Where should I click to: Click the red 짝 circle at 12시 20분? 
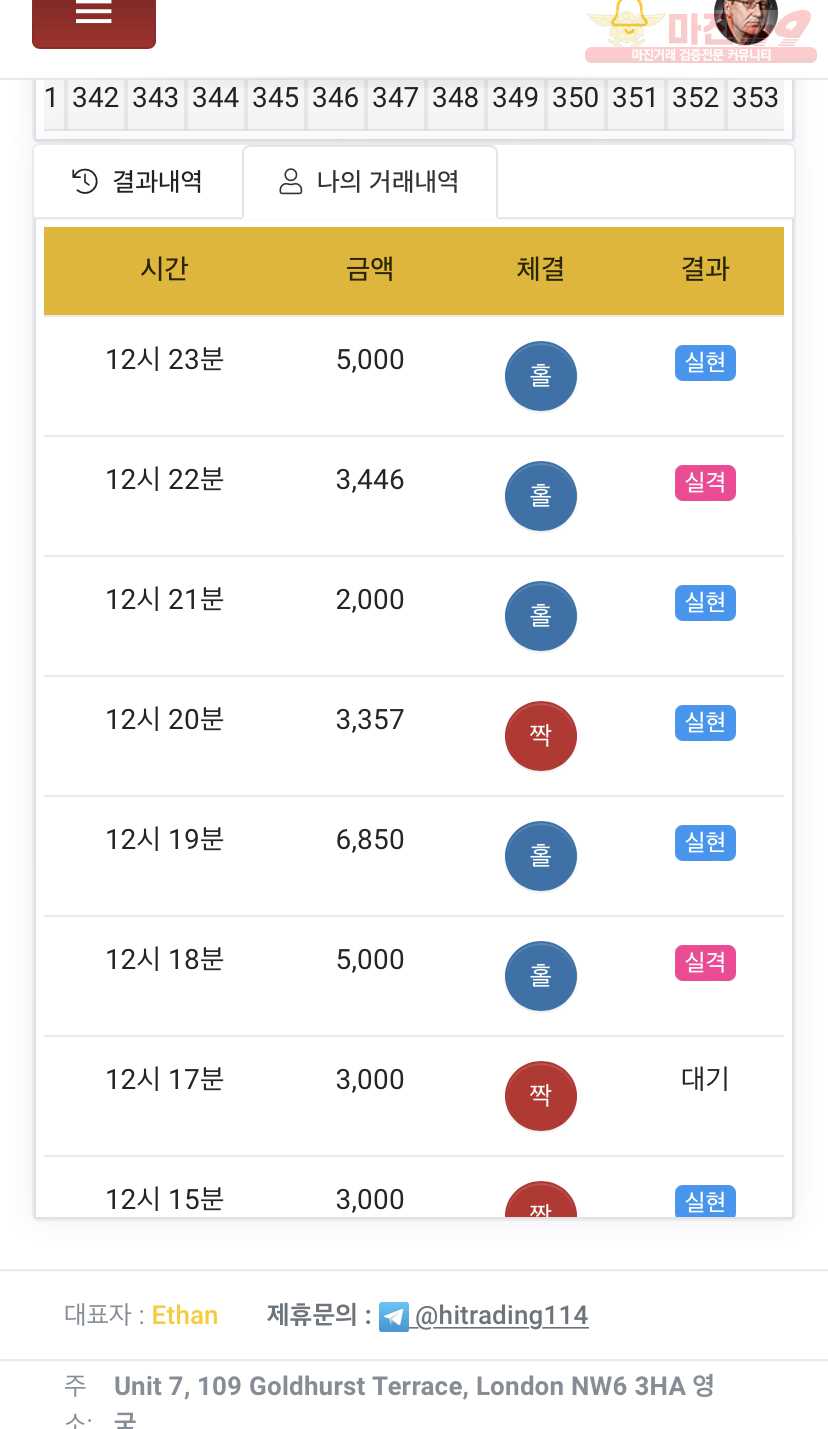coord(541,736)
